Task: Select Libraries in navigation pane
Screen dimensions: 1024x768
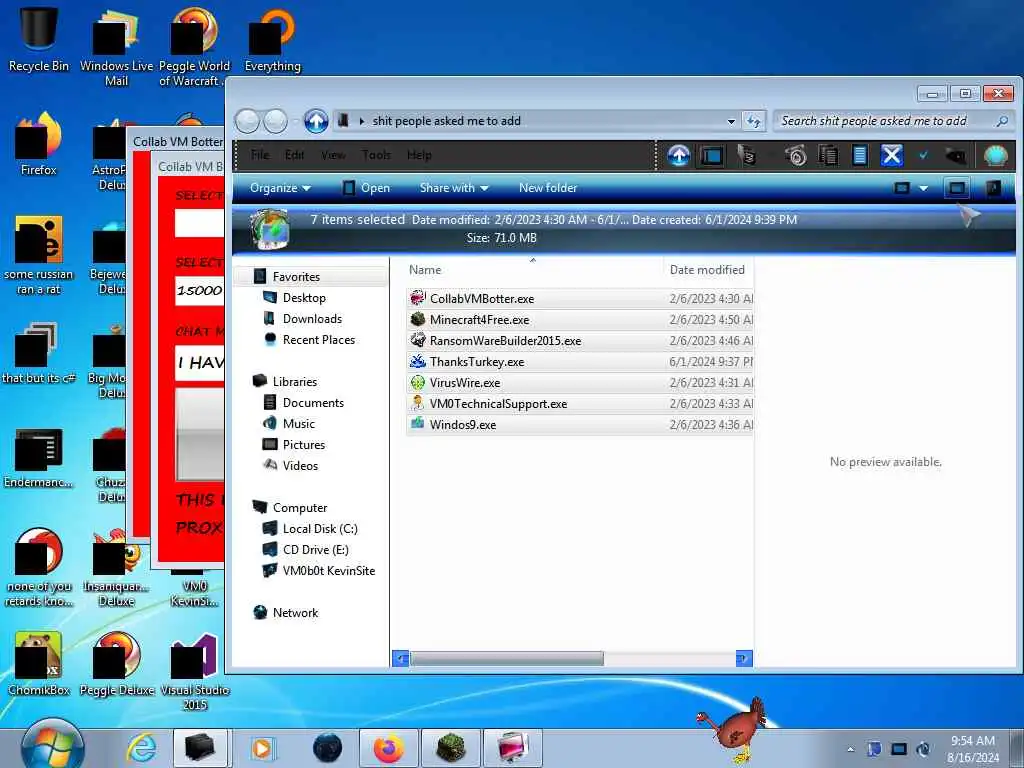Action: point(295,381)
